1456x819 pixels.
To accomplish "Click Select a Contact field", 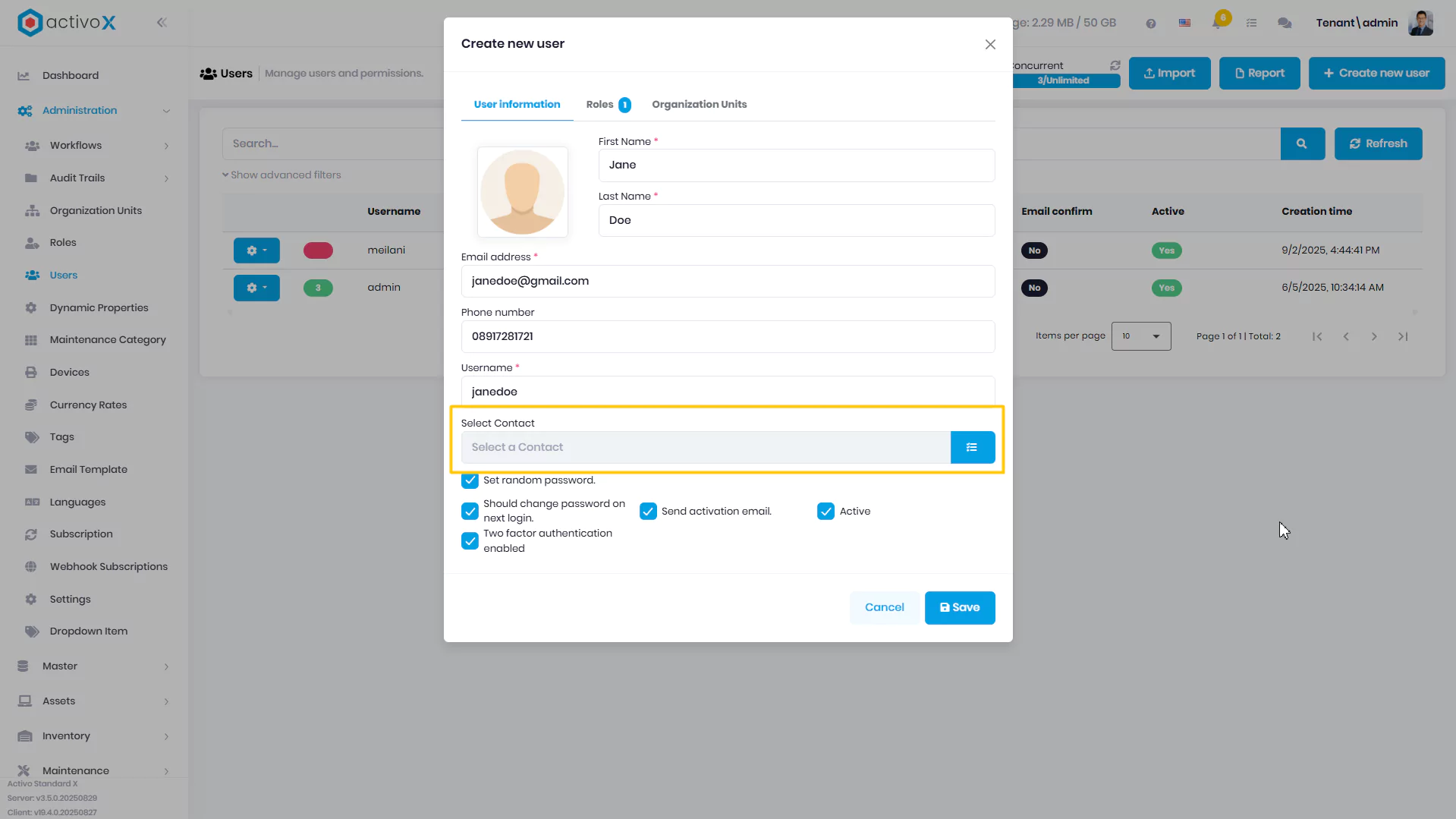I will tap(706, 448).
